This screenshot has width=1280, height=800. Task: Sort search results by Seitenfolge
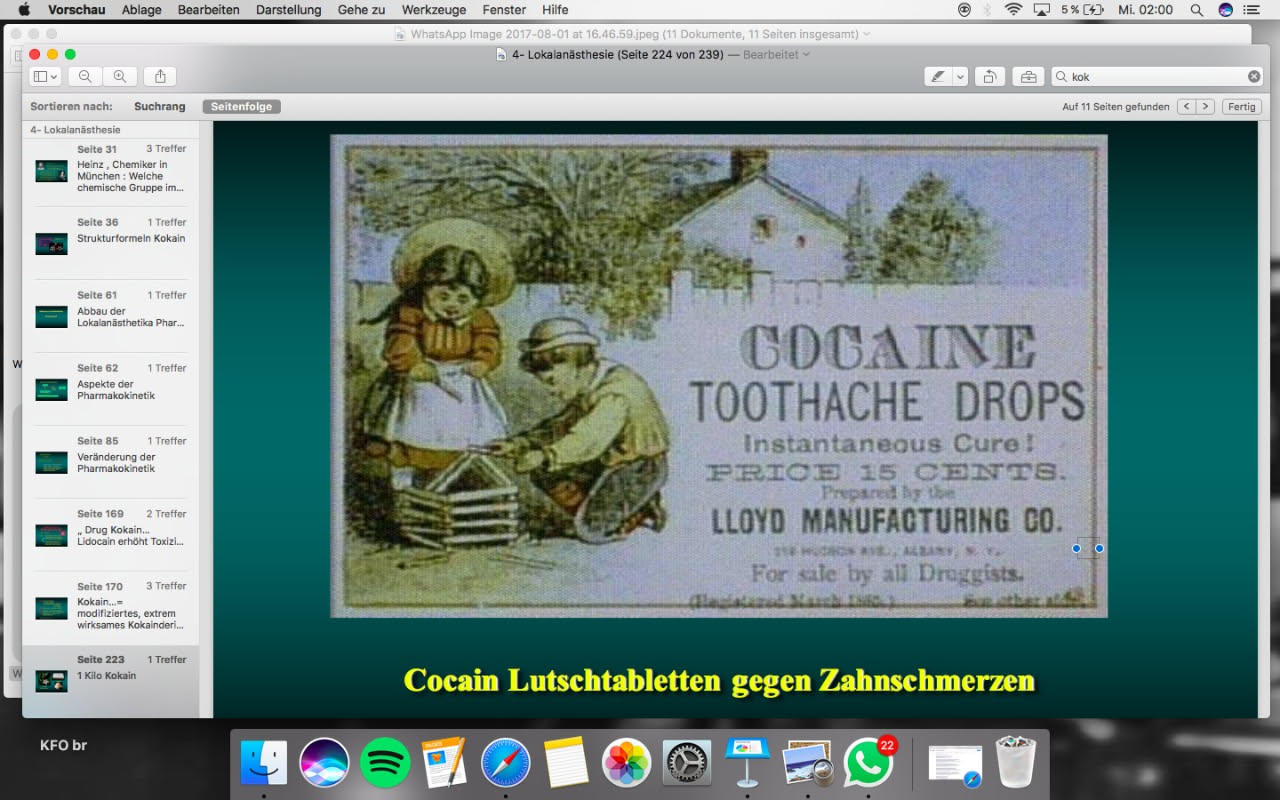point(241,106)
